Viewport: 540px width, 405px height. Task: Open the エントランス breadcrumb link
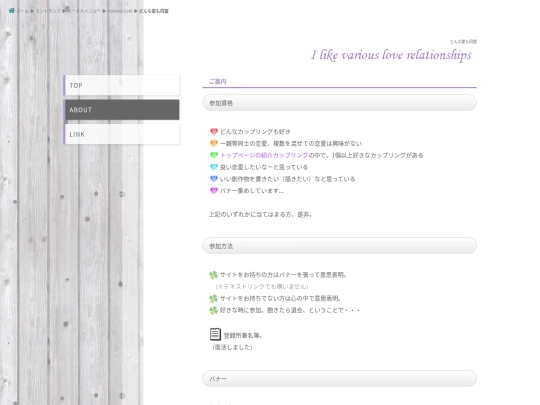click(48, 11)
